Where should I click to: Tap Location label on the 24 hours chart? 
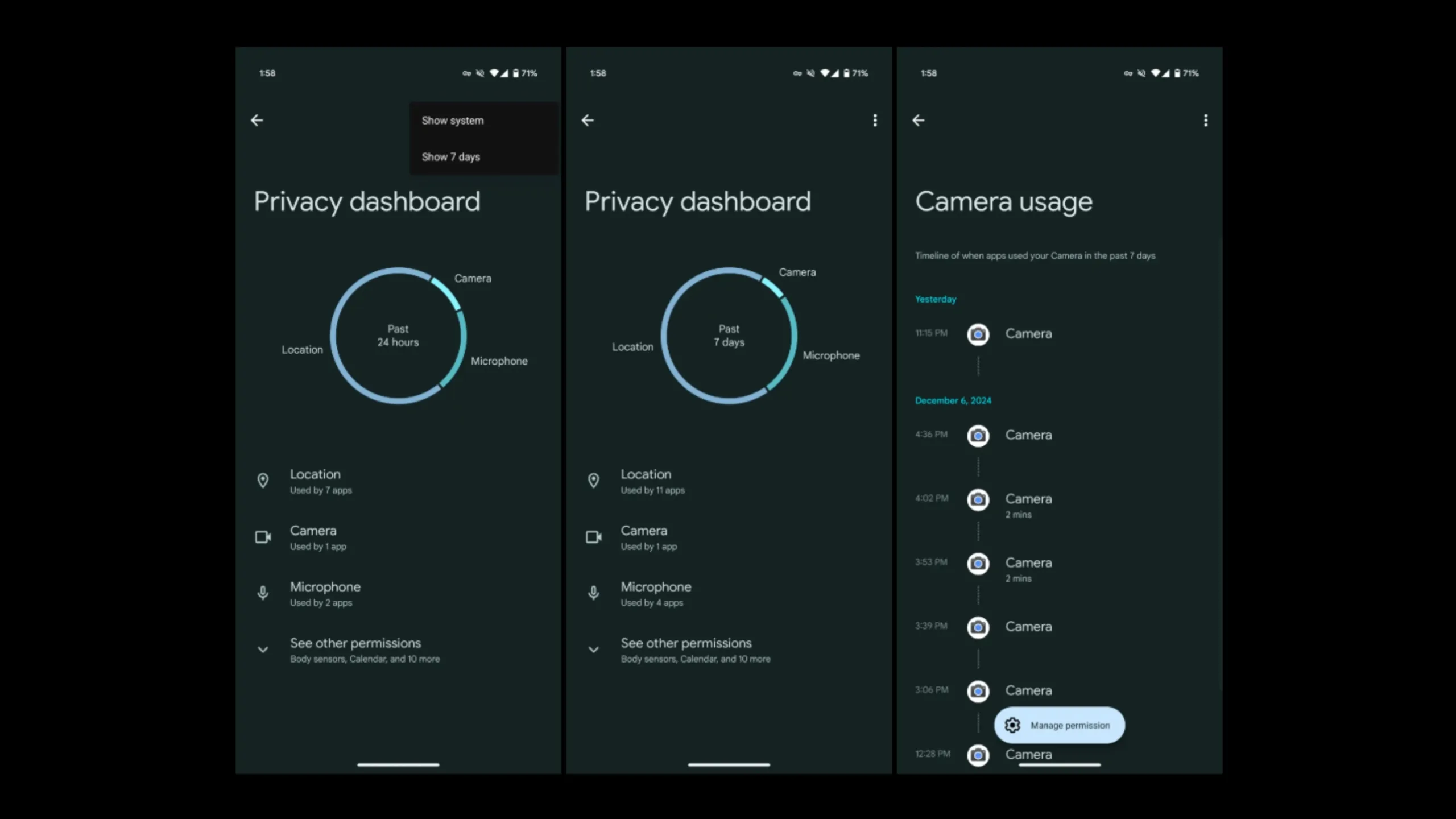pyautogui.click(x=302, y=350)
